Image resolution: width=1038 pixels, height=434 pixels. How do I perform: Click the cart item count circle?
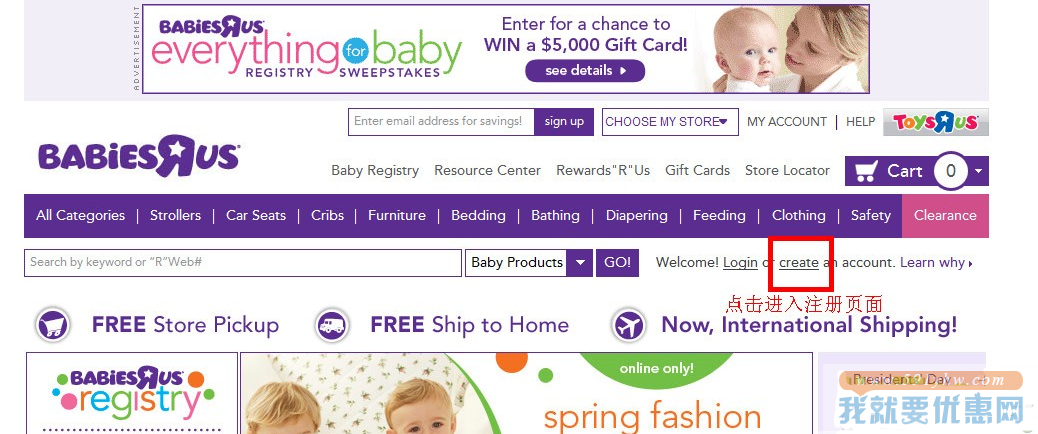click(x=951, y=171)
